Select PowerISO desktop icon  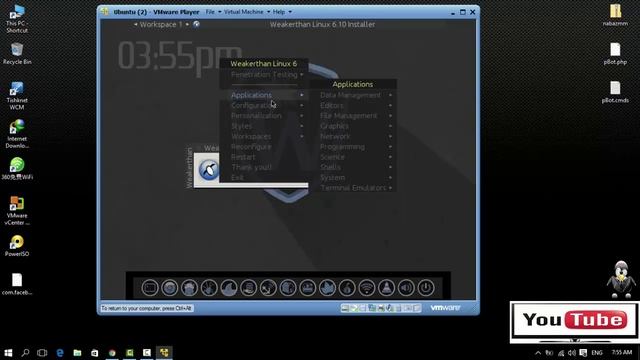17,246
